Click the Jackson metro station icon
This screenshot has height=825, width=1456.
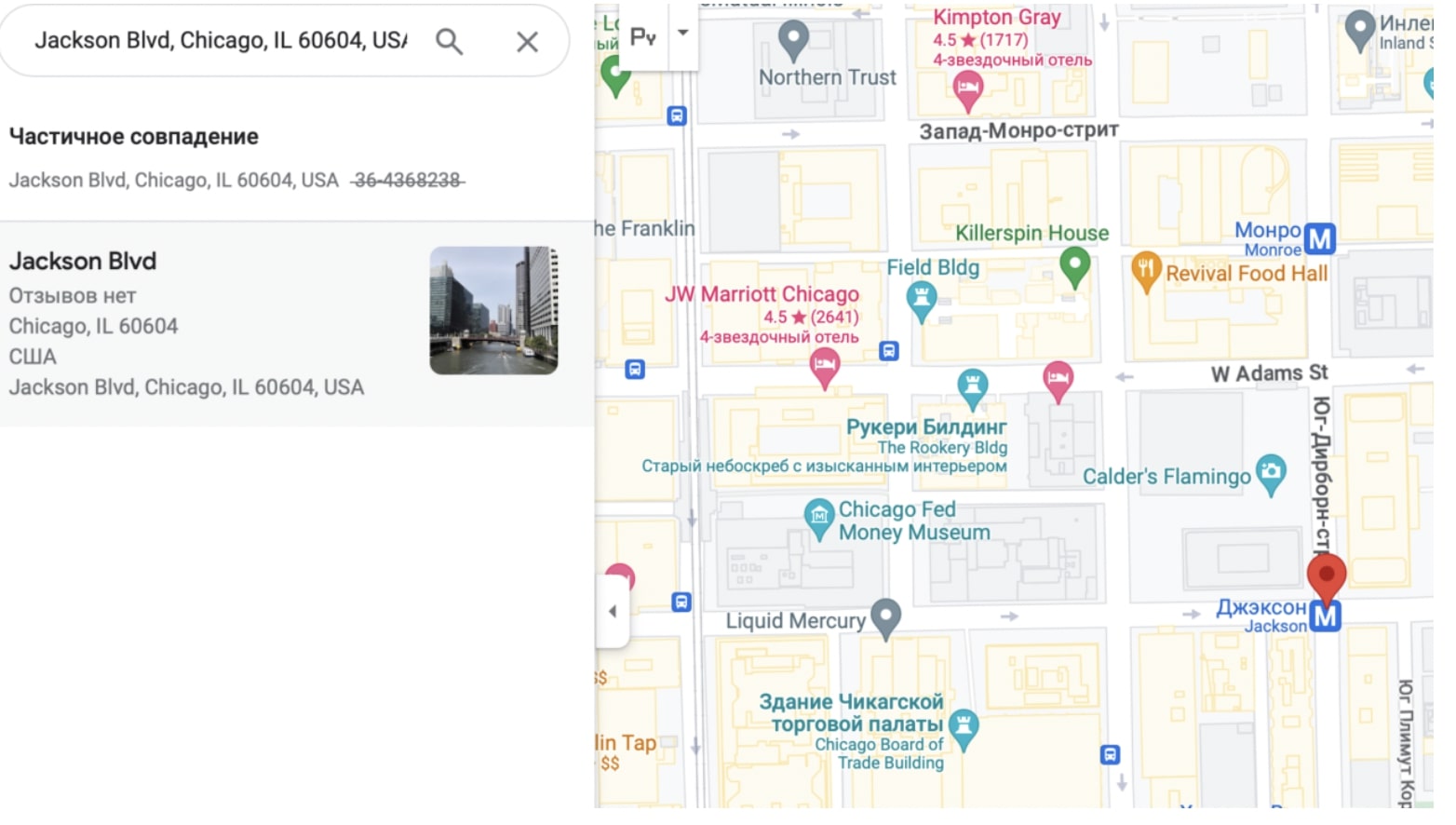(1325, 615)
